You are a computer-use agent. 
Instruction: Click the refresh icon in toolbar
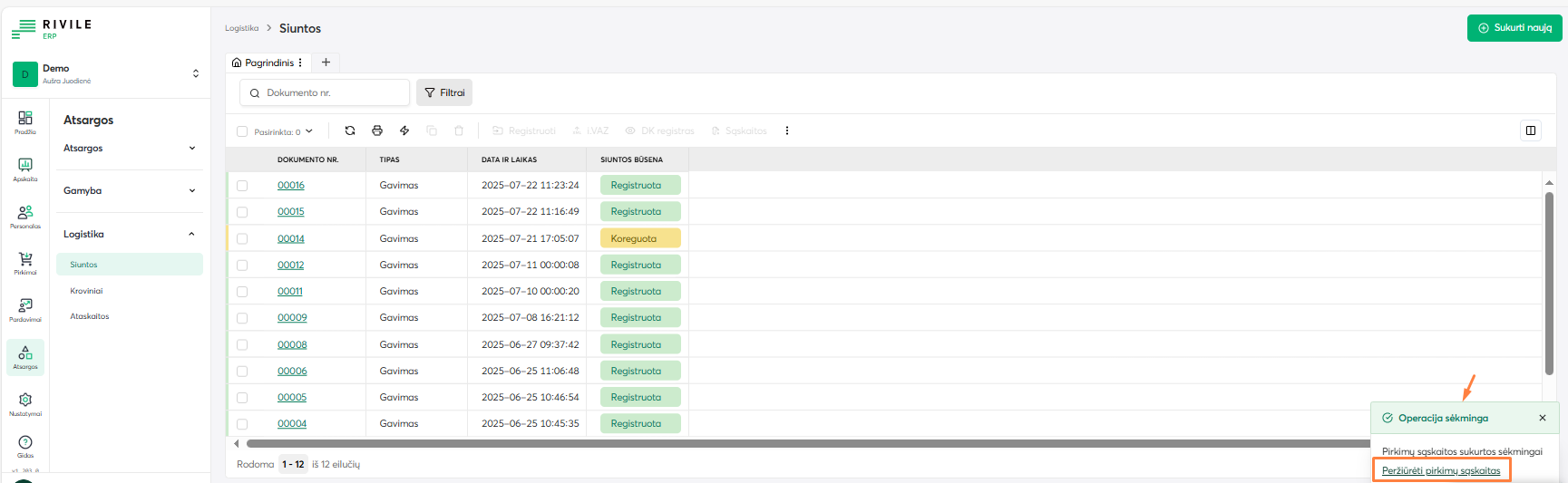[350, 130]
